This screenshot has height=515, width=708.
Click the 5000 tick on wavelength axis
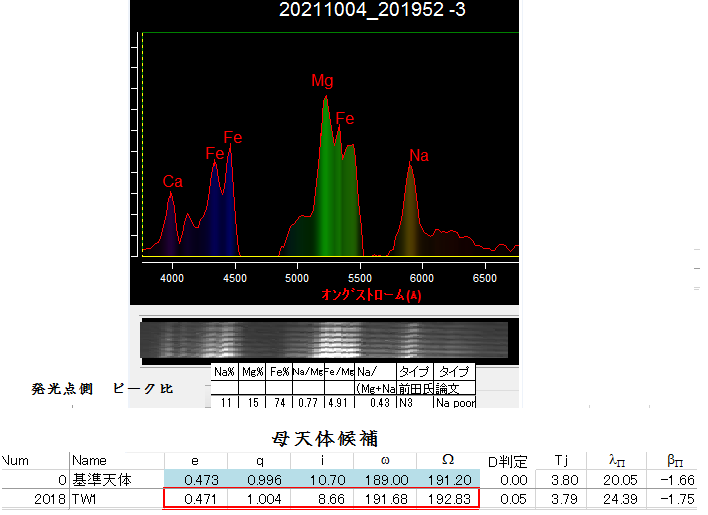tap(297, 276)
